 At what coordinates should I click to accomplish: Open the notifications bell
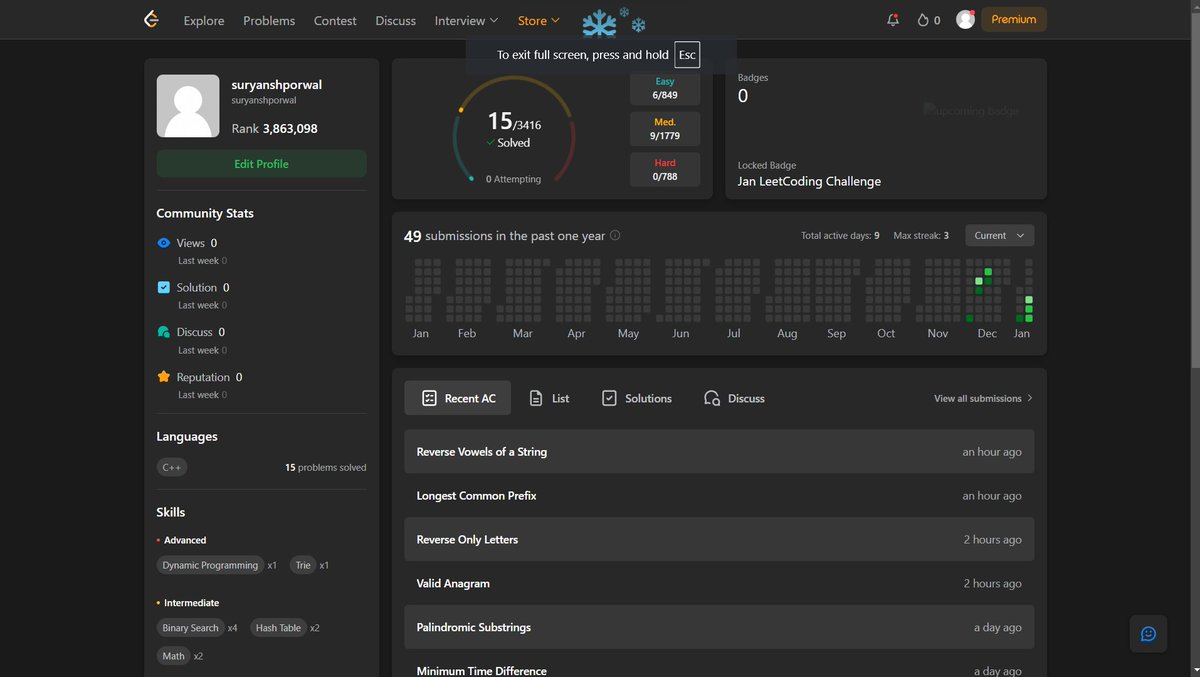tap(893, 20)
